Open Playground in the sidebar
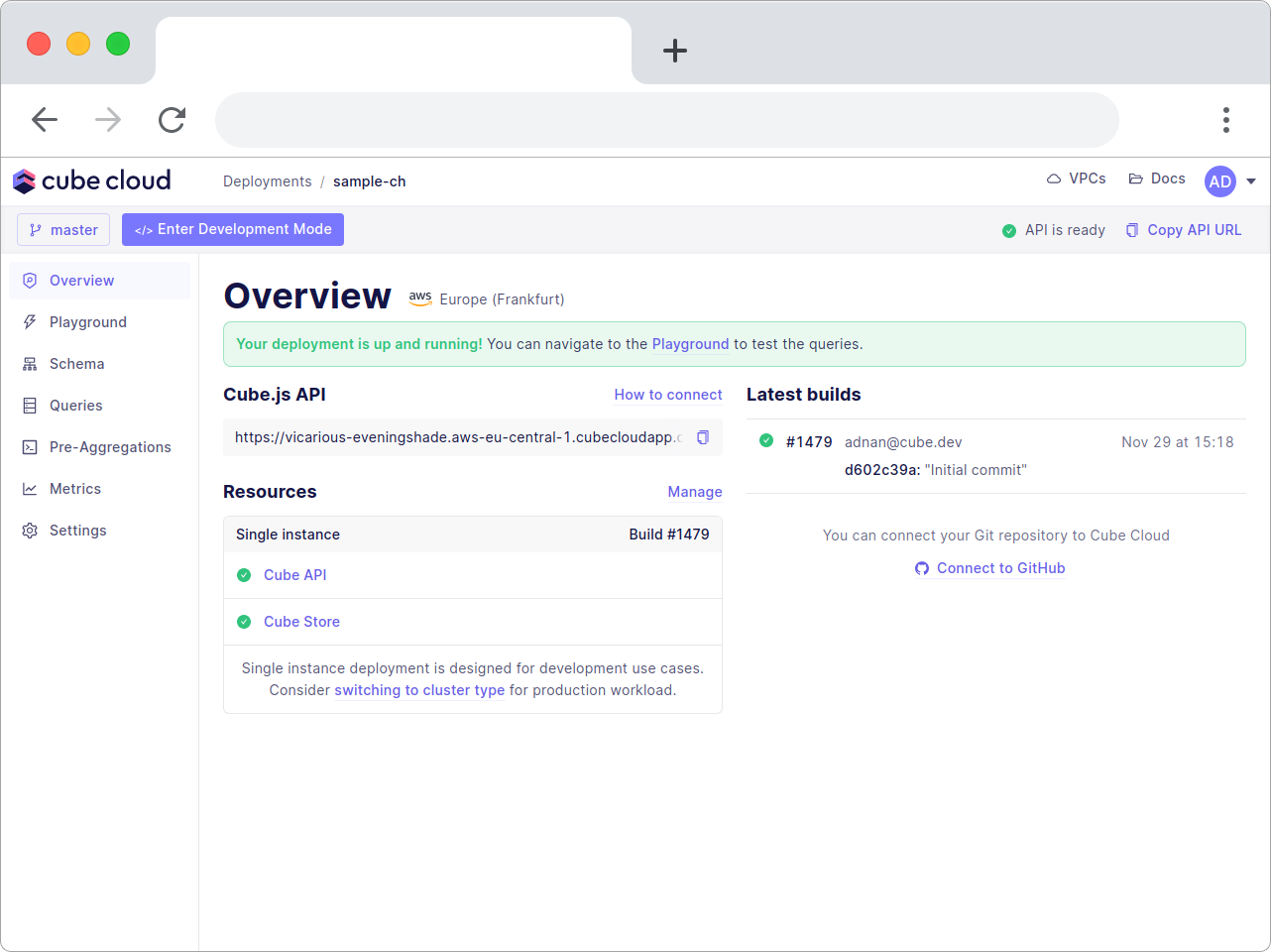This screenshot has height=952, width=1271. [88, 322]
